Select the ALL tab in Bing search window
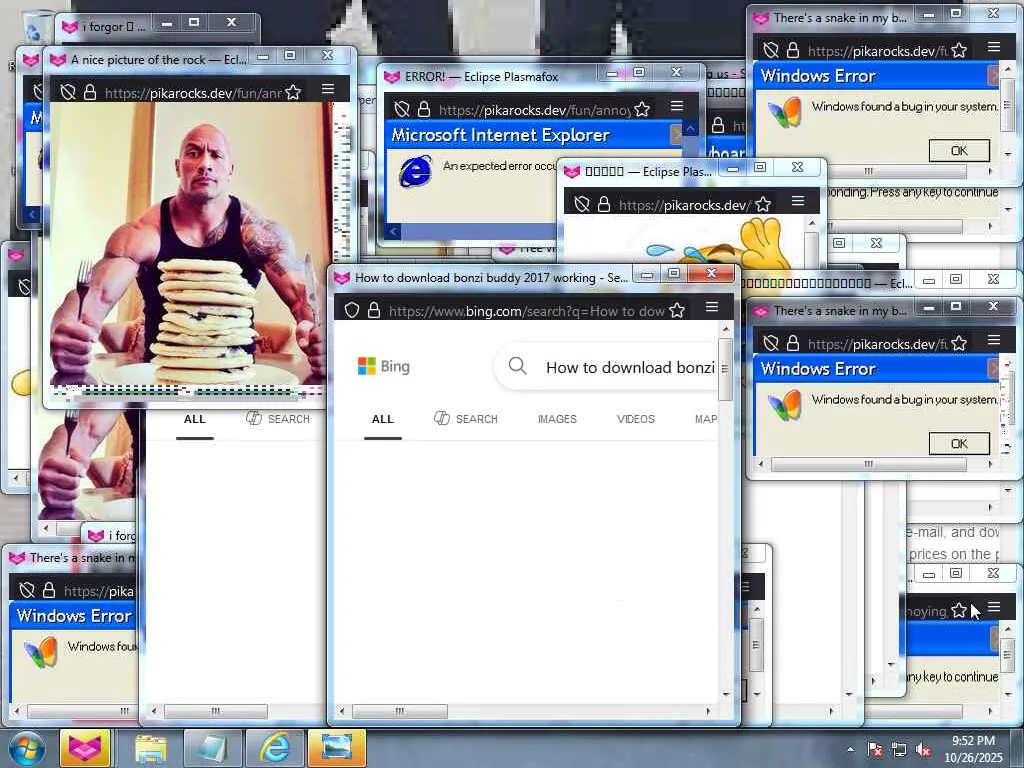The image size is (1024, 768). [383, 419]
